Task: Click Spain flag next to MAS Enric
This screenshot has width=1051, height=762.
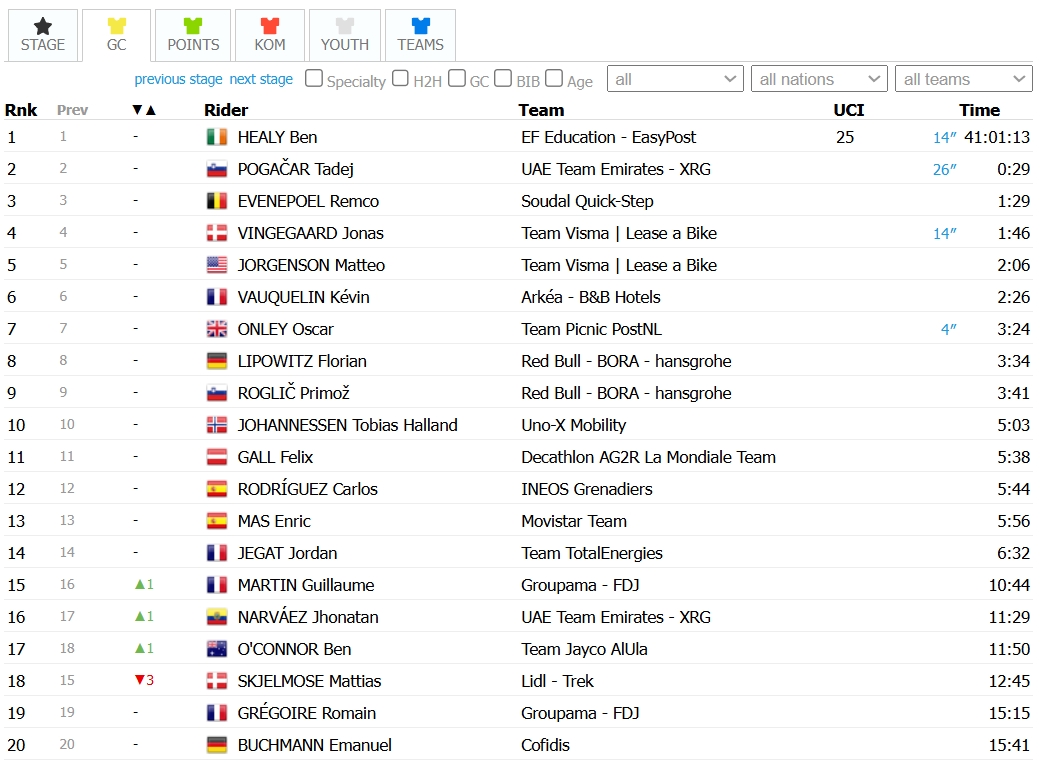Action: tap(217, 521)
